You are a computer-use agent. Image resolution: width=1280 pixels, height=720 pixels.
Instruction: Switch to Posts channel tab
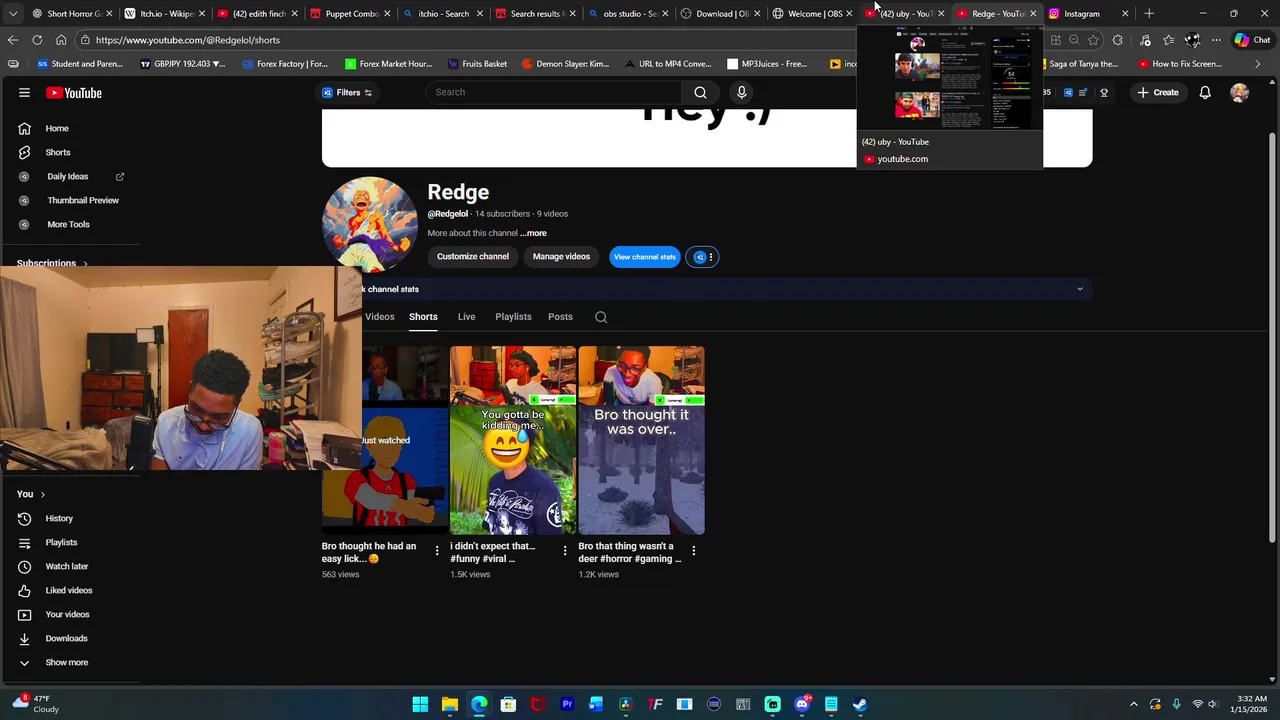click(x=560, y=316)
